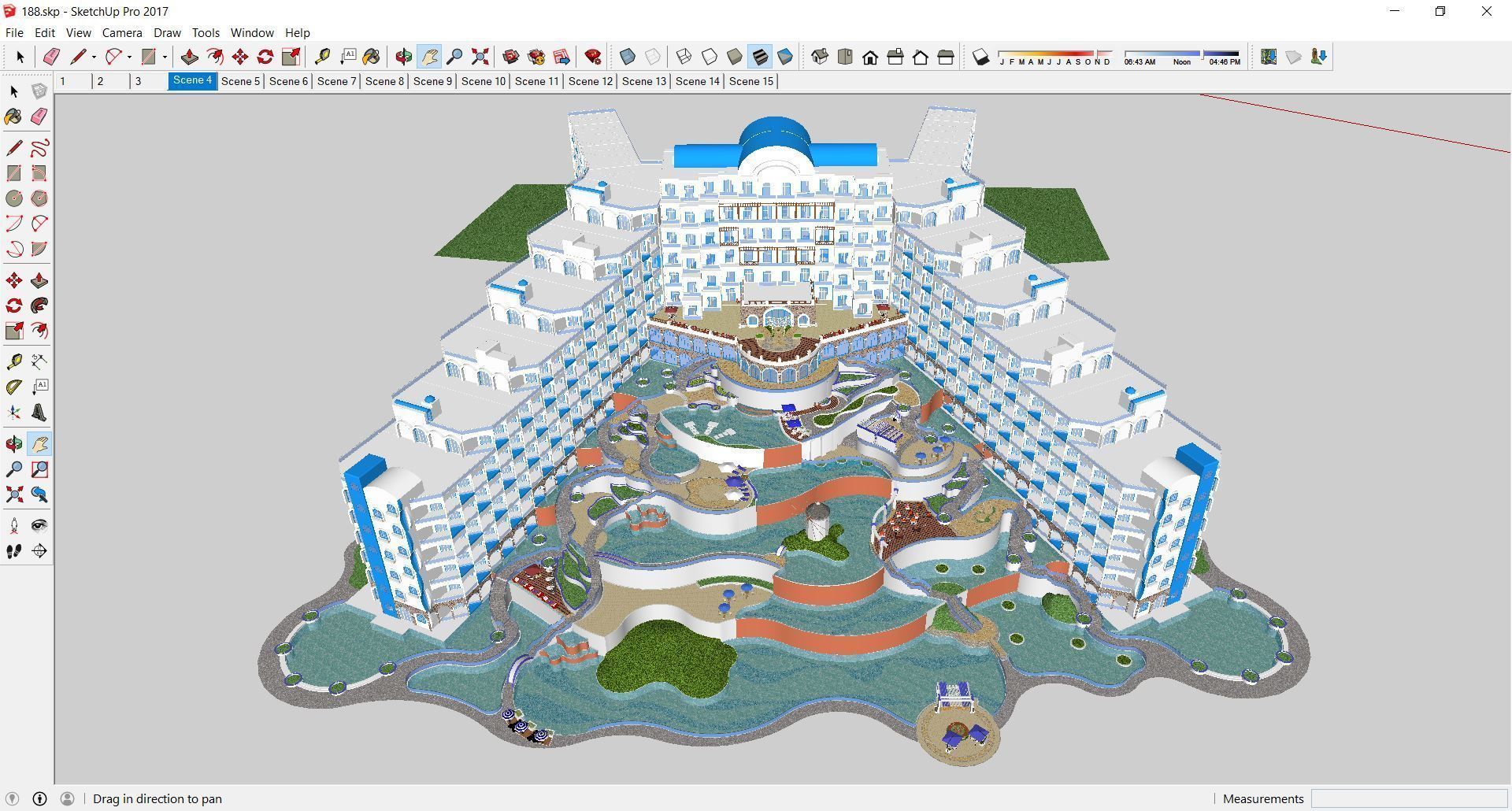
Task: Click Toggle Terrain person-download icon
Action: pyautogui.click(x=1318, y=57)
